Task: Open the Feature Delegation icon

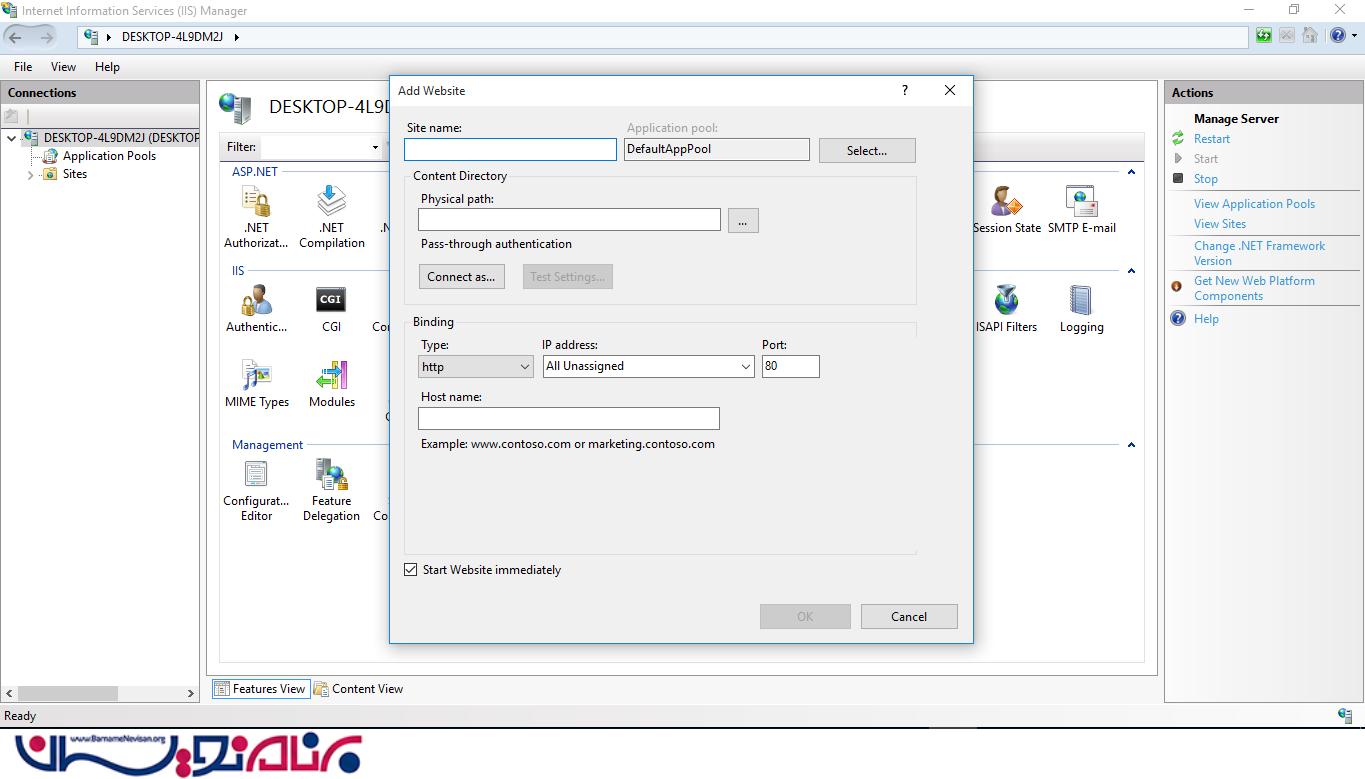Action: (x=331, y=477)
